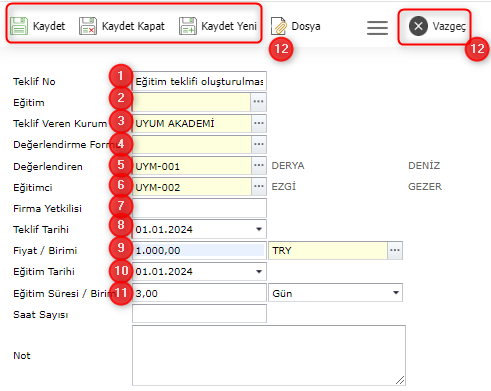This screenshot has width=491, height=391.
Task: Click the TRY currency field
Action: 328,250
